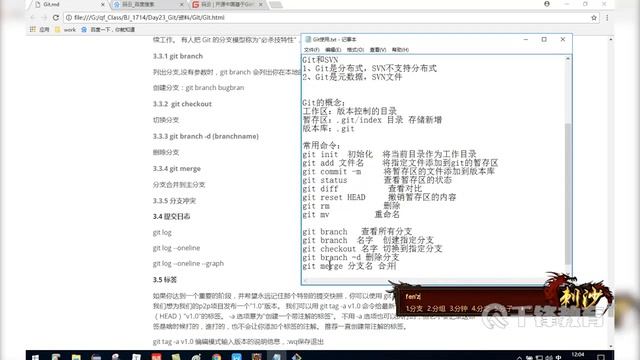This screenshot has width=640, height=360.
Task: Click '版本库: .git' line in Notepad
Action: [329, 129]
